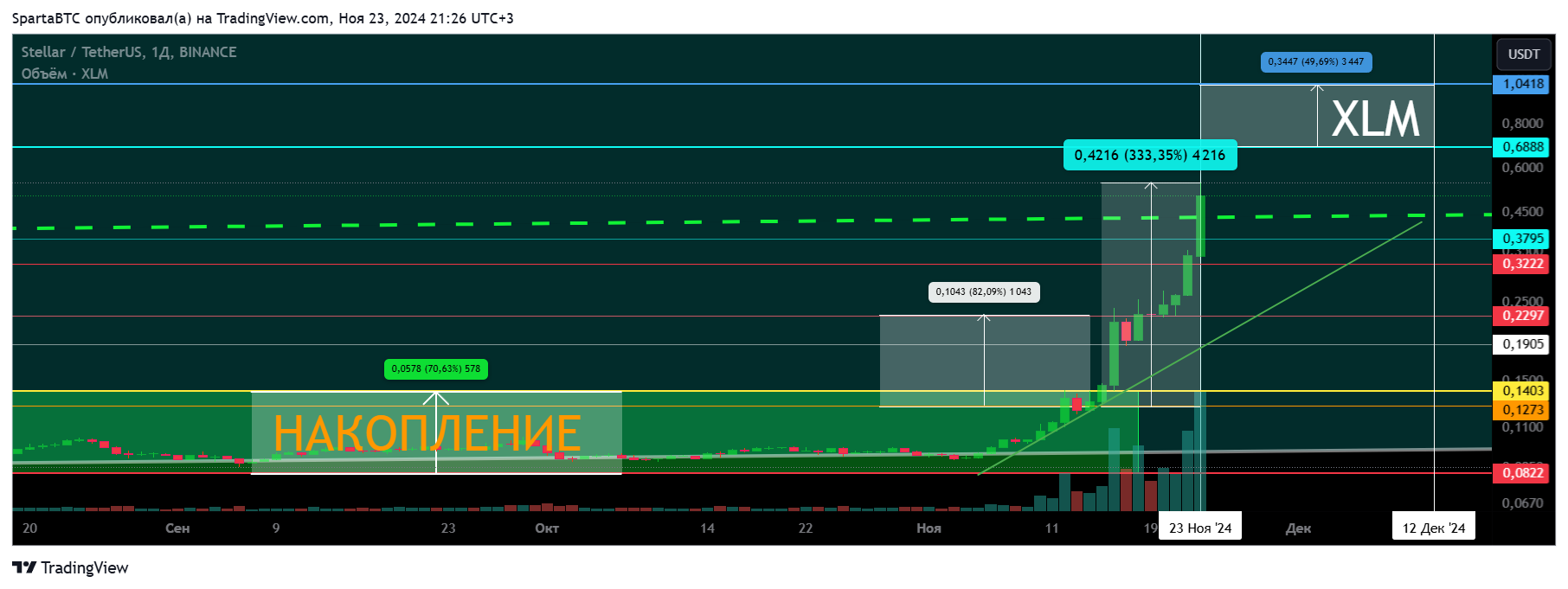This screenshot has height=589, width=1568.
Task: Click the 0,3447 (49,69%) blue label
Action: tap(1316, 61)
